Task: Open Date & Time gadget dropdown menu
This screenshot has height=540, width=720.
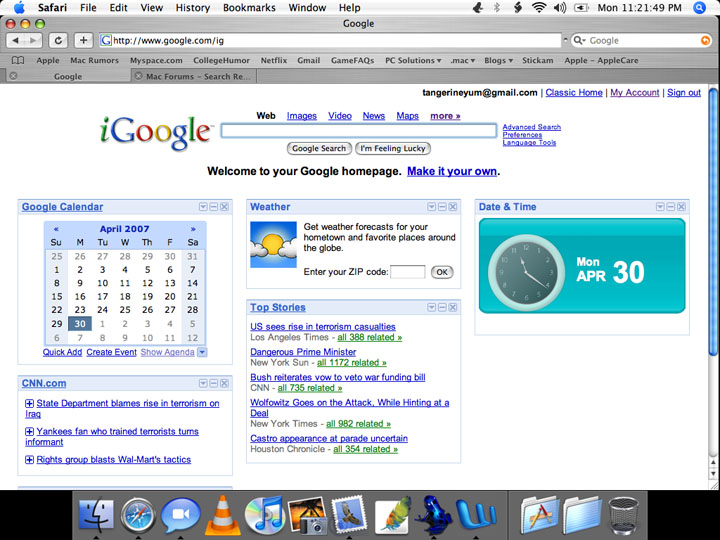Action: [x=660, y=207]
